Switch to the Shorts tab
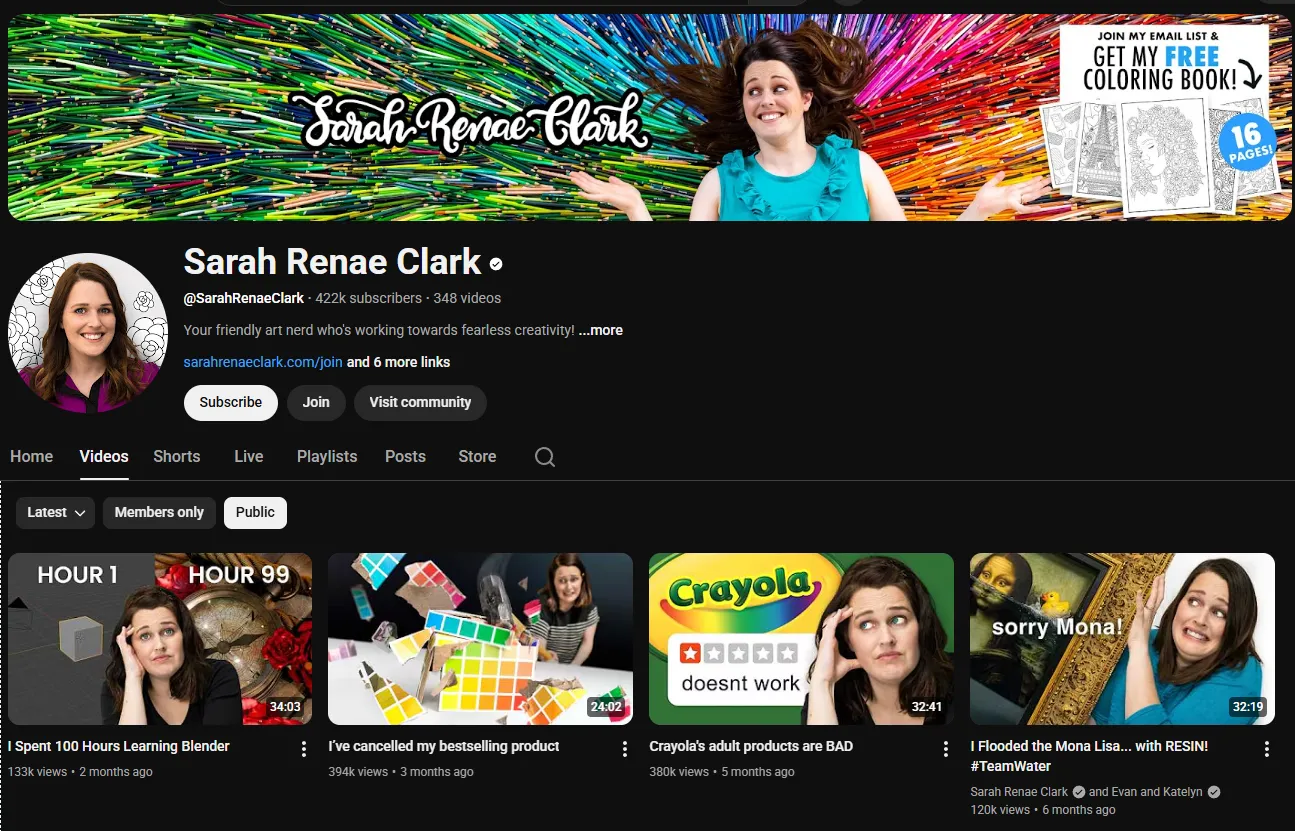Screen dimensions: 1295x831 click(x=177, y=456)
